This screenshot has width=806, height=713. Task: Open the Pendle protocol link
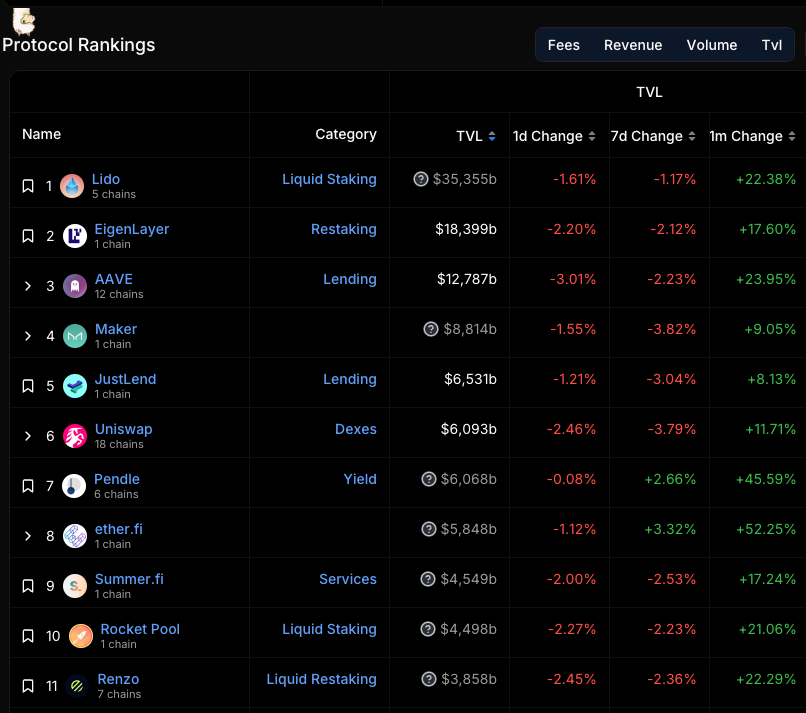click(x=117, y=479)
